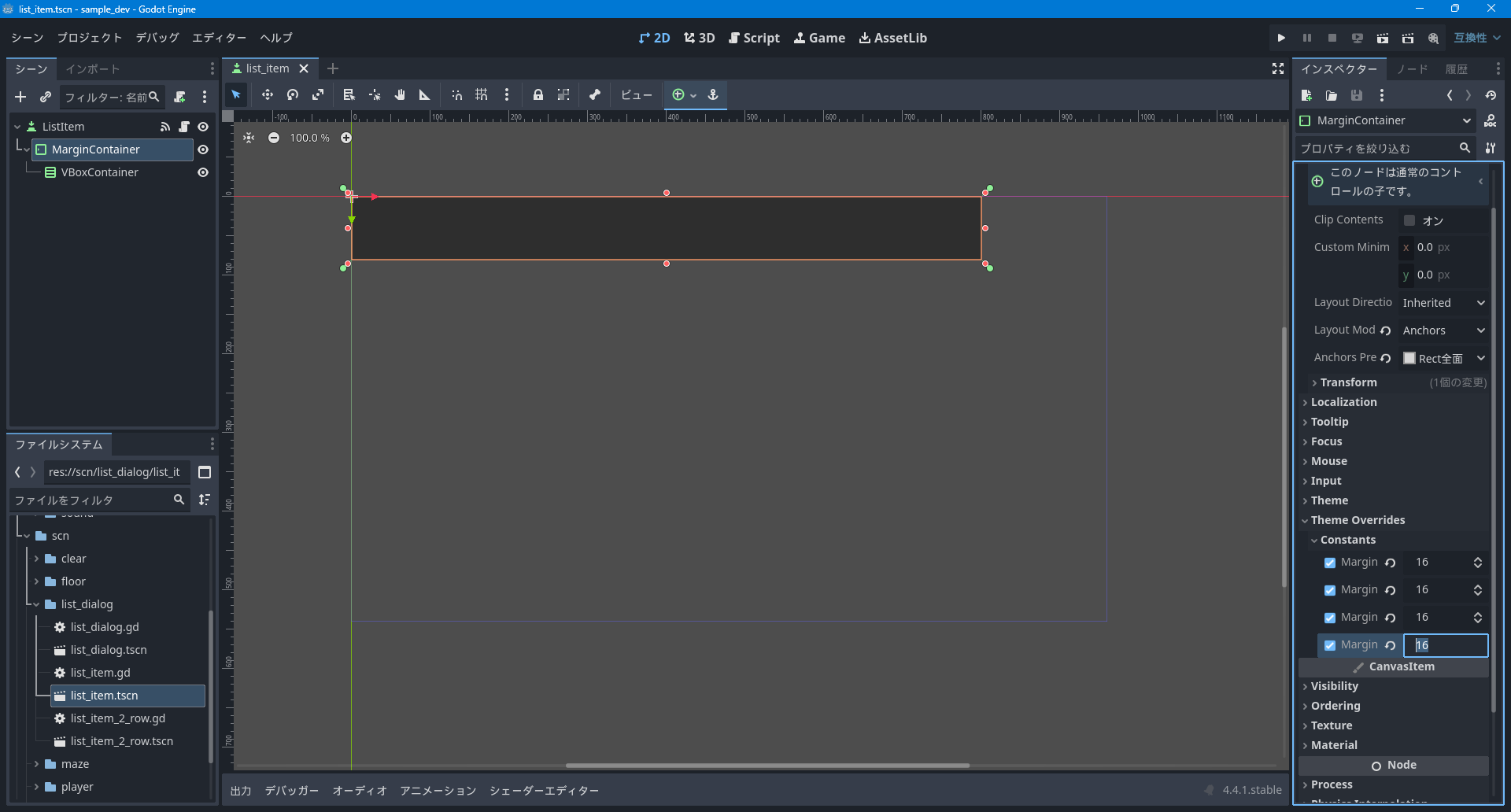
Task: Open the デバッグ menu
Action: [157, 38]
